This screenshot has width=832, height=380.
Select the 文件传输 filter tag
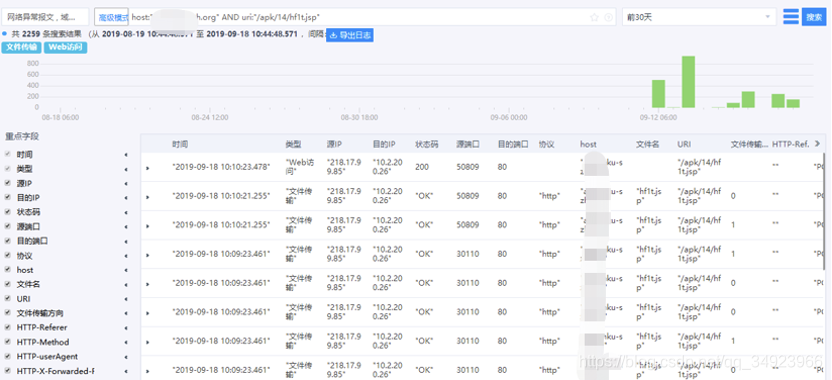pyautogui.click(x=22, y=47)
